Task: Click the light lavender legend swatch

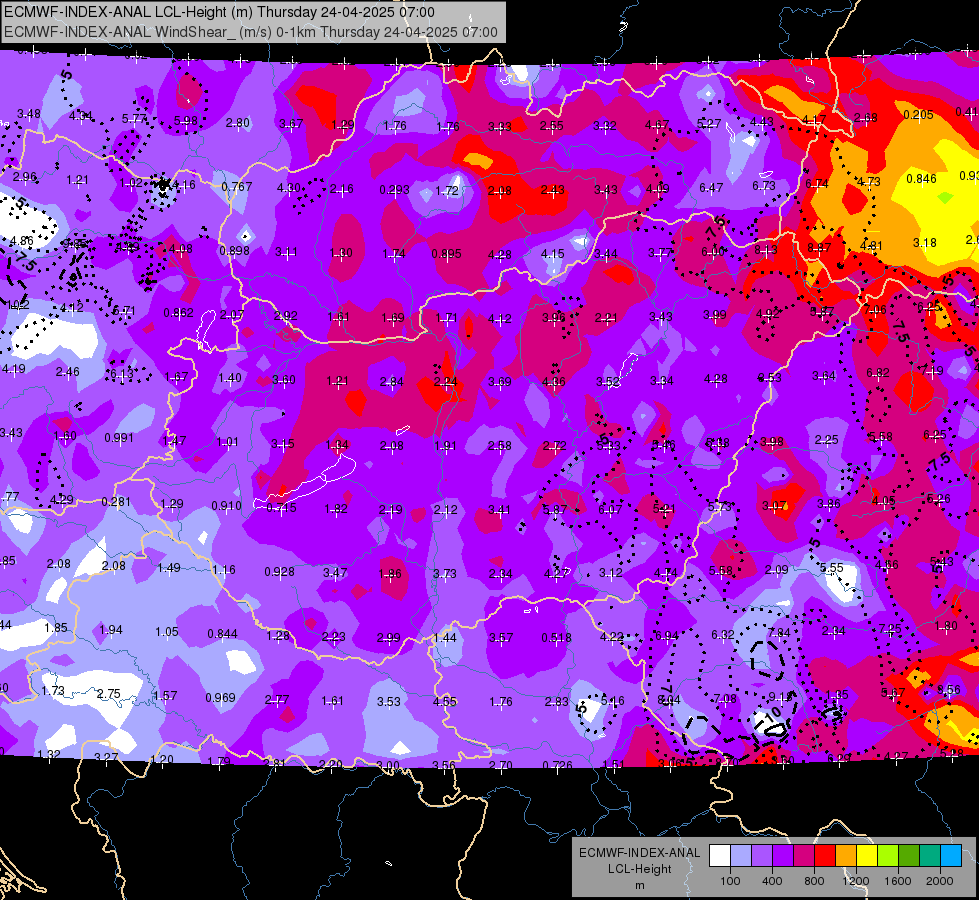Action: [741, 856]
